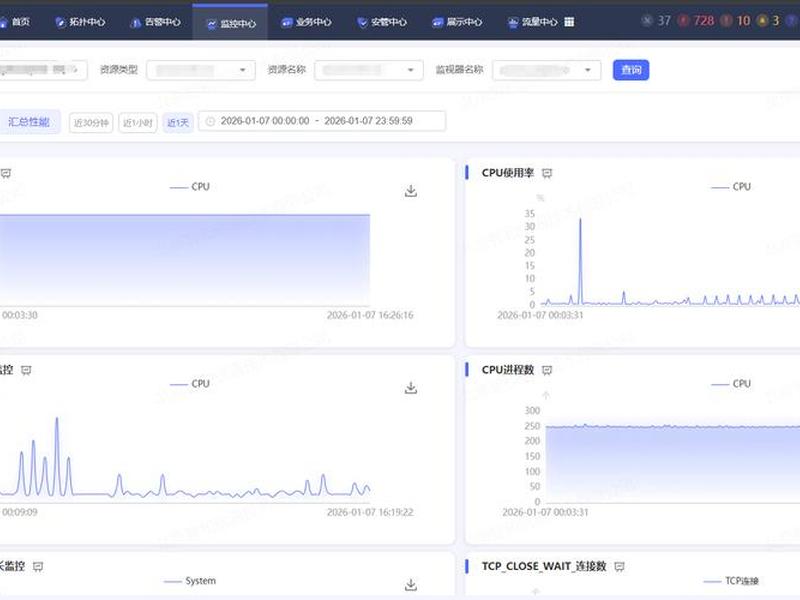Go to the 首页 nav item
This screenshot has width=800, height=600.
pos(15,22)
